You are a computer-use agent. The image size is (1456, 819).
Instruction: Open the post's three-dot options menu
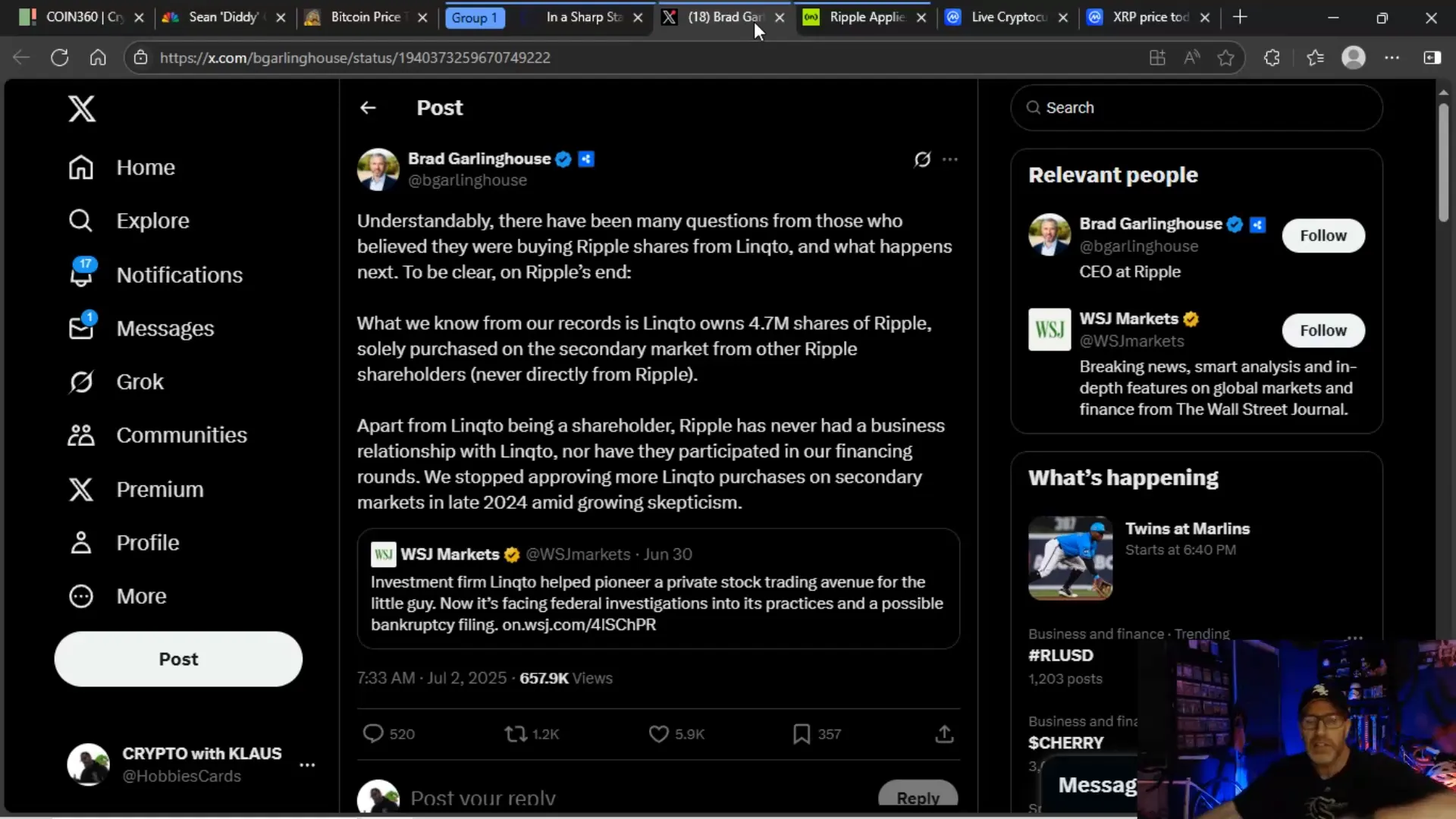pyautogui.click(x=950, y=159)
